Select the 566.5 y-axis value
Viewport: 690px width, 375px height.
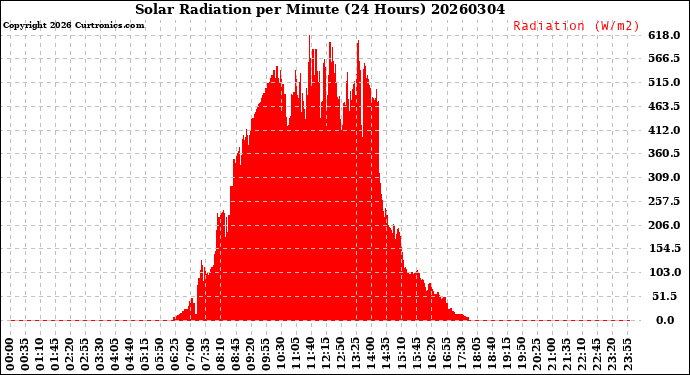664,58
